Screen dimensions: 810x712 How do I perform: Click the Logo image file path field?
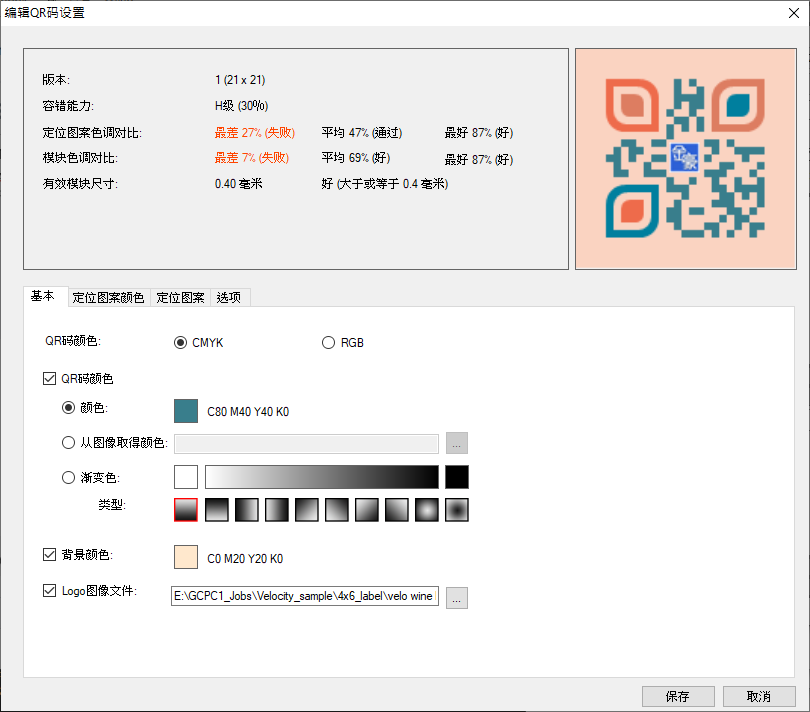(x=305, y=596)
